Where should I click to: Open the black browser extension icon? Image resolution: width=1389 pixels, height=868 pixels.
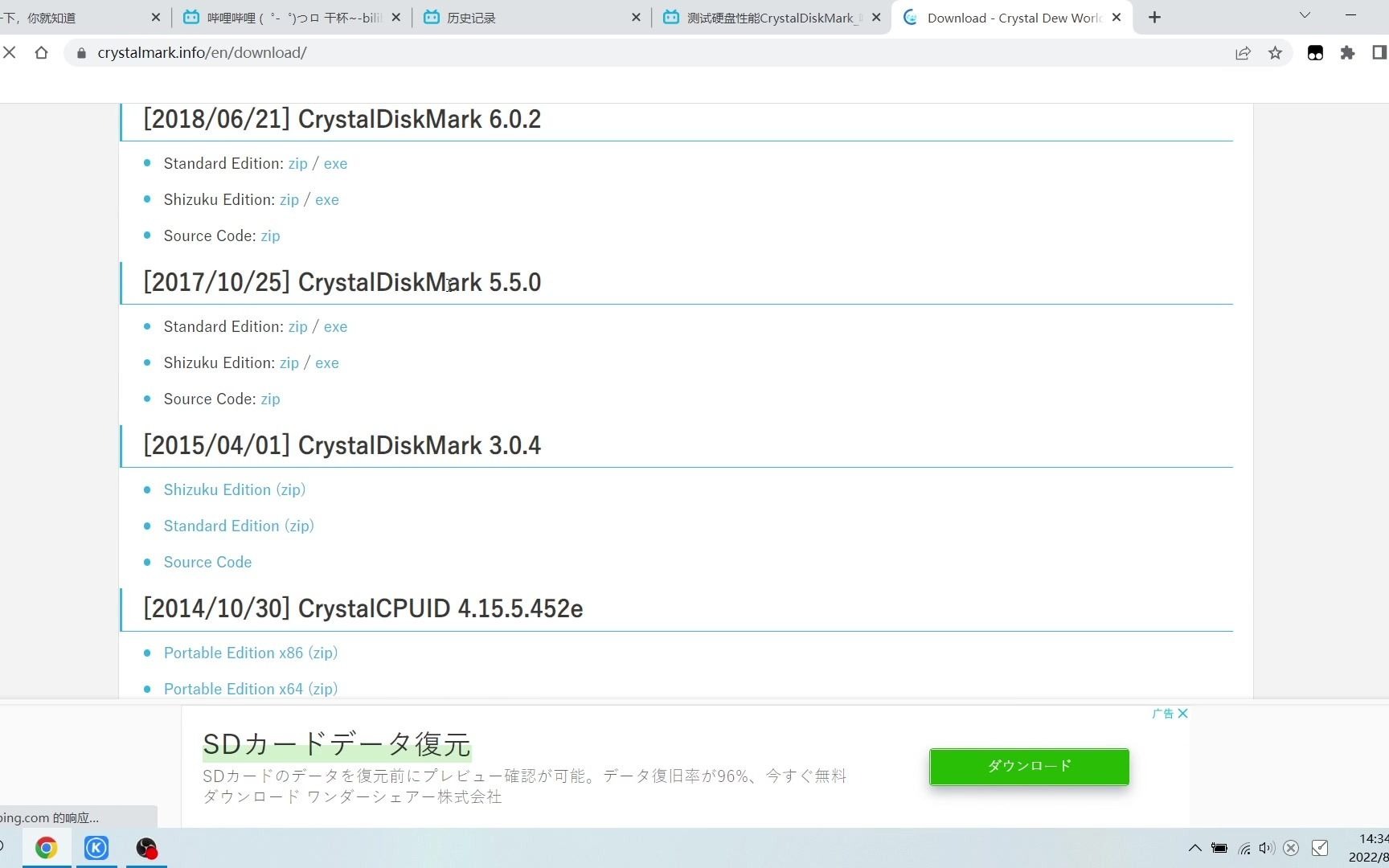[x=1315, y=53]
